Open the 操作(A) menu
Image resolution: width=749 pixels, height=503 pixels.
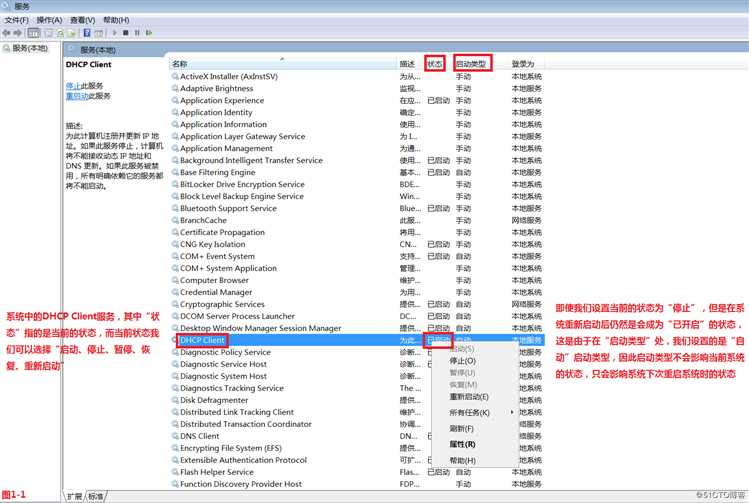pyautogui.click(x=49, y=20)
